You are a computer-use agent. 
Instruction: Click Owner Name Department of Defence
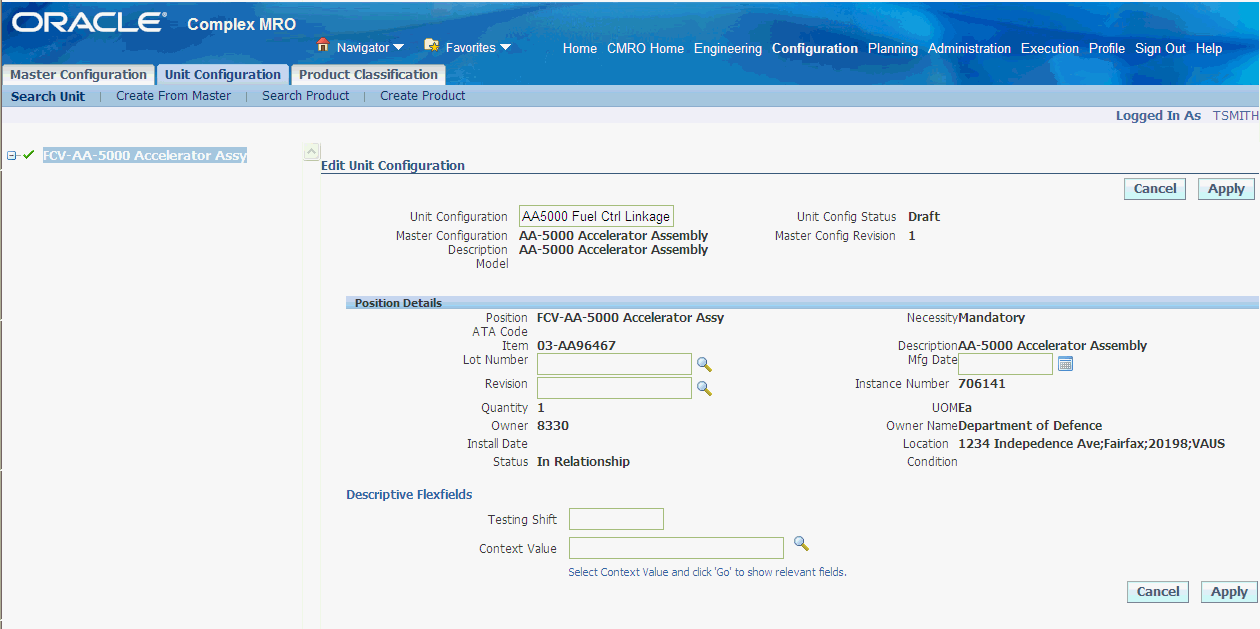pyautogui.click(x=1030, y=426)
